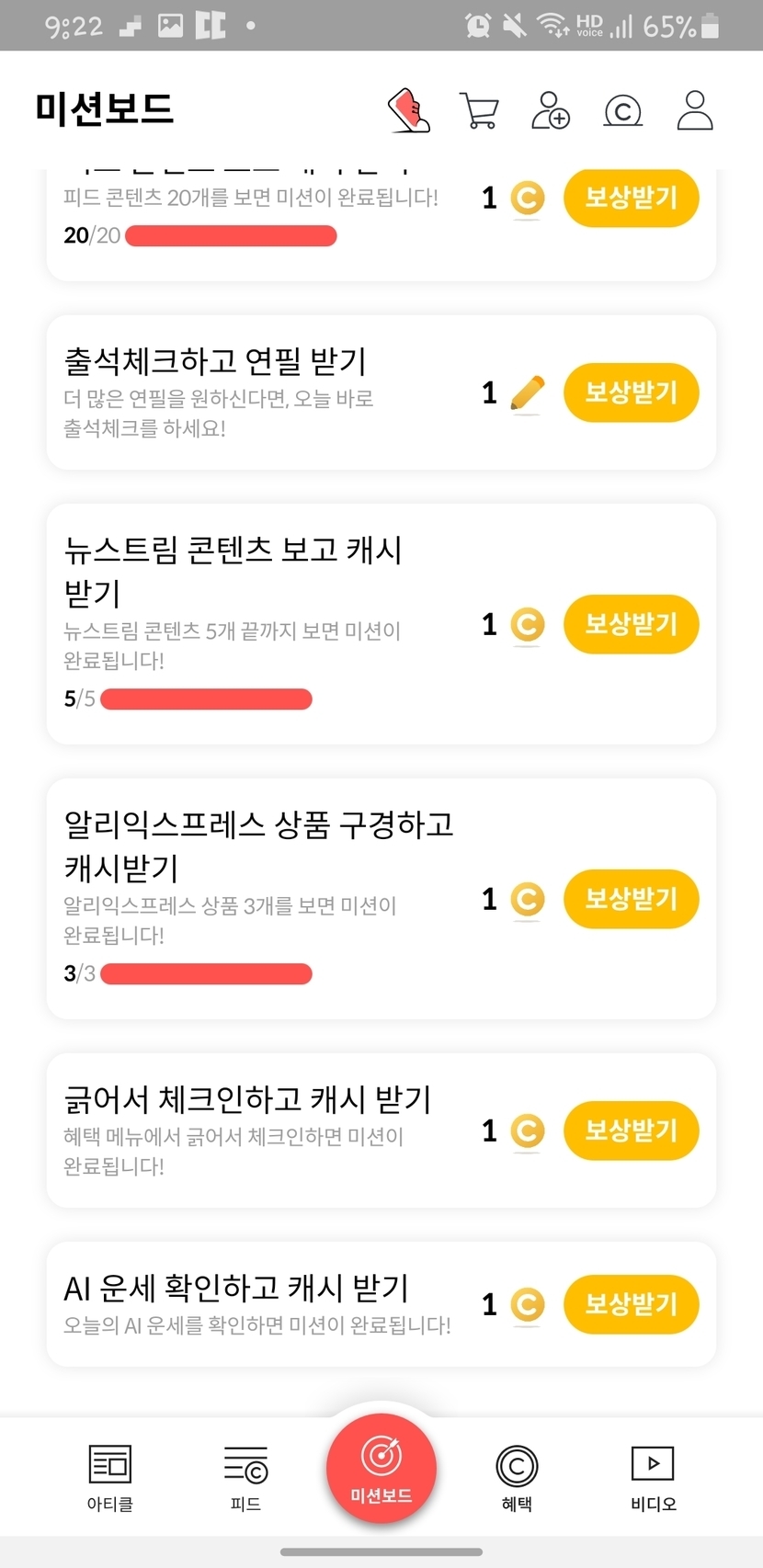Tap 보상받기 for 긁어서 체크인 mission

631,1131
